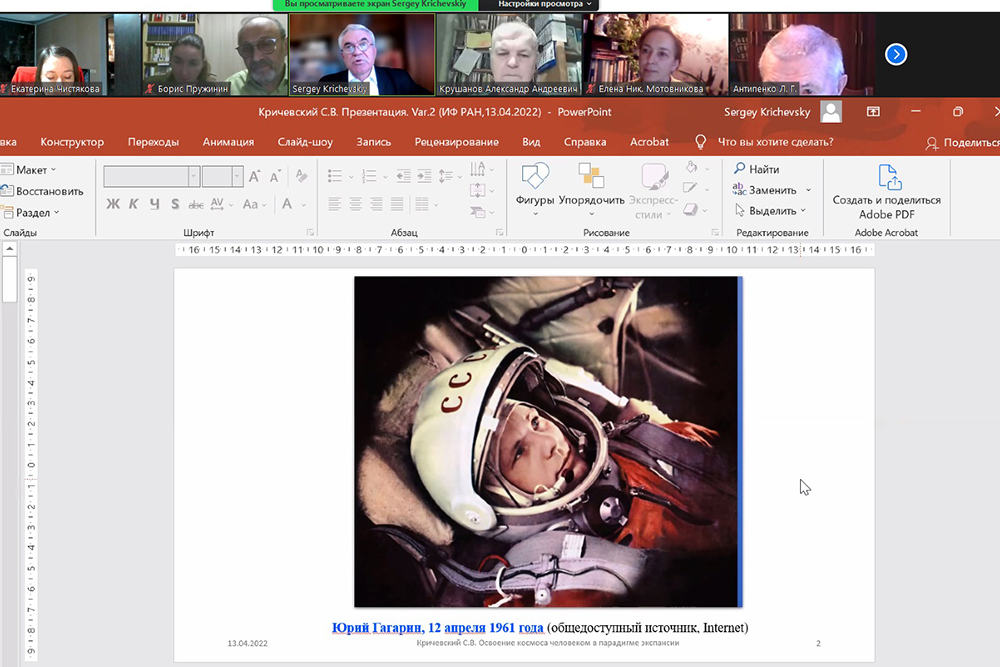Show next participants with blue arrow
Viewport: 1000px width, 667px height.
(x=896, y=54)
